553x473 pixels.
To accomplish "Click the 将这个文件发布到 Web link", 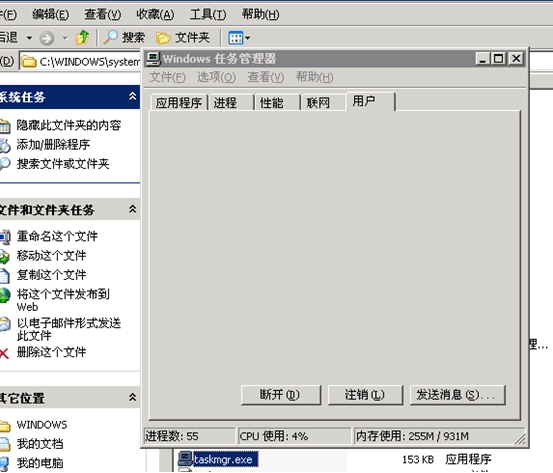I will point(63,301).
